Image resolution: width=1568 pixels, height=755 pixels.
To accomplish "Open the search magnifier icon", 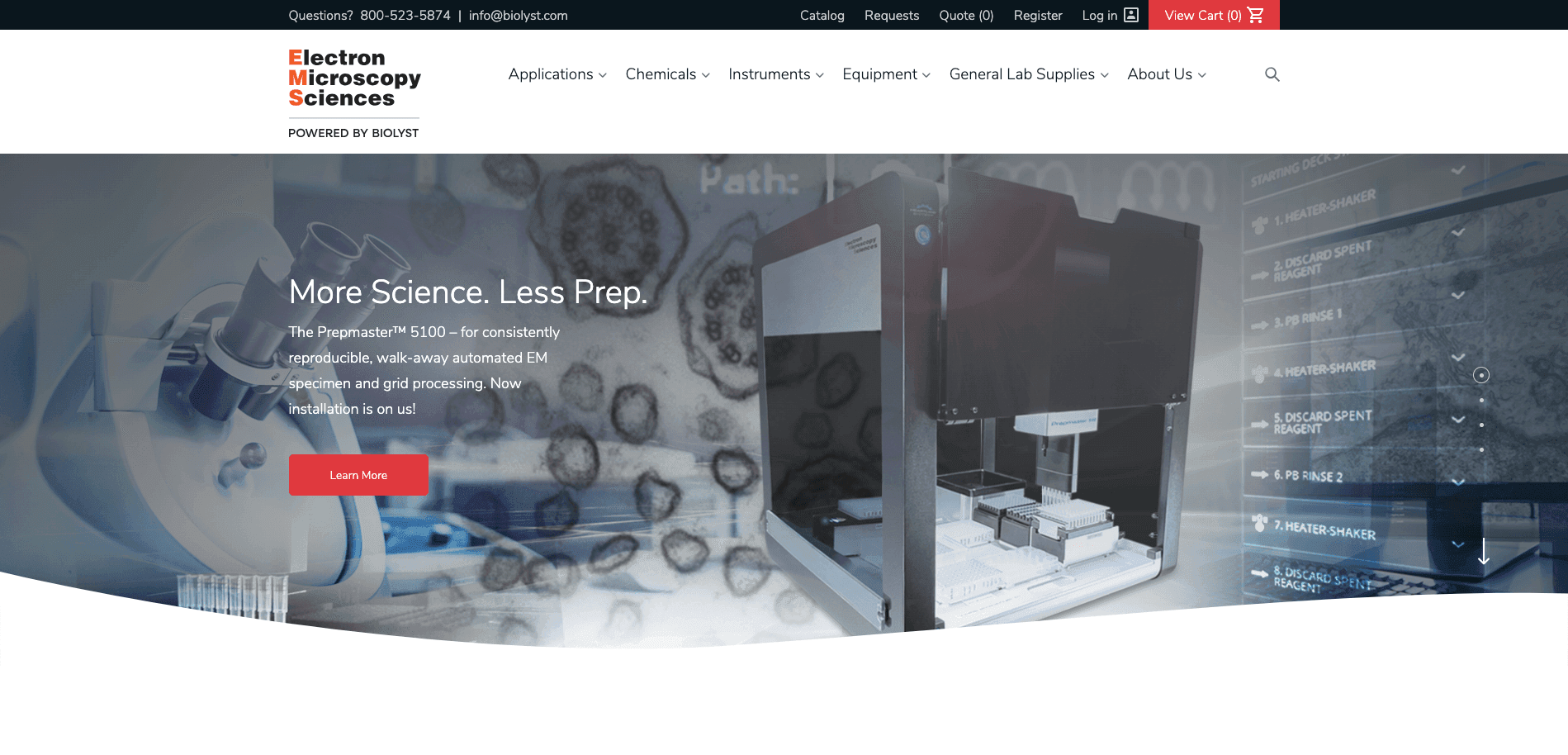I will tap(1272, 74).
